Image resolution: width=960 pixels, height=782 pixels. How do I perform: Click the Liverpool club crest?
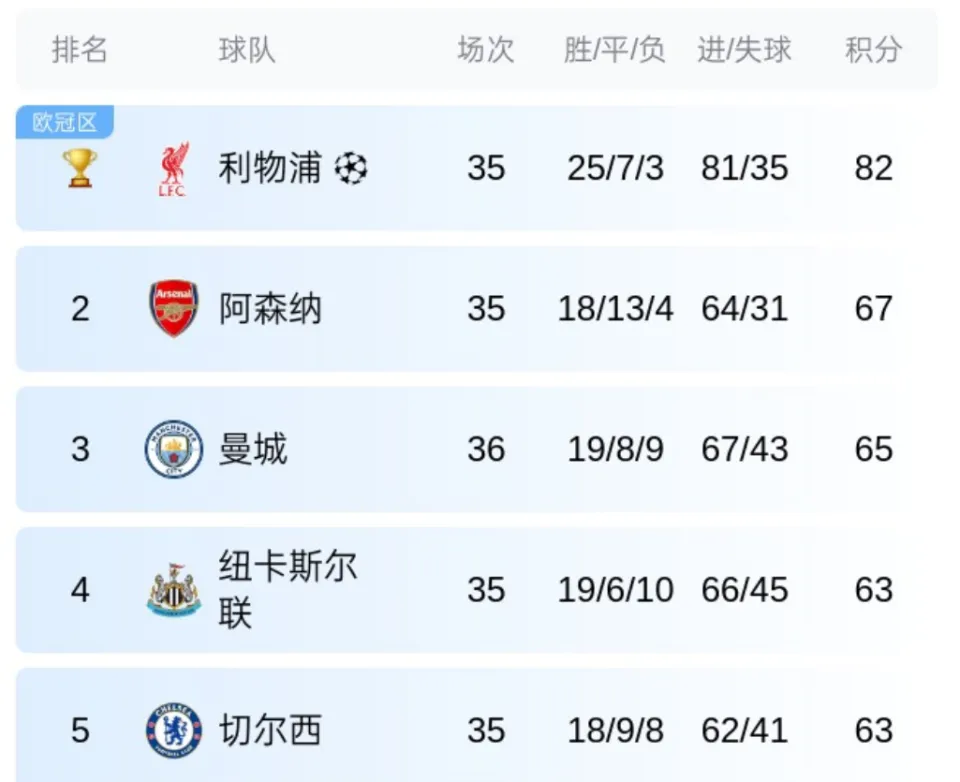(x=173, y=169)
